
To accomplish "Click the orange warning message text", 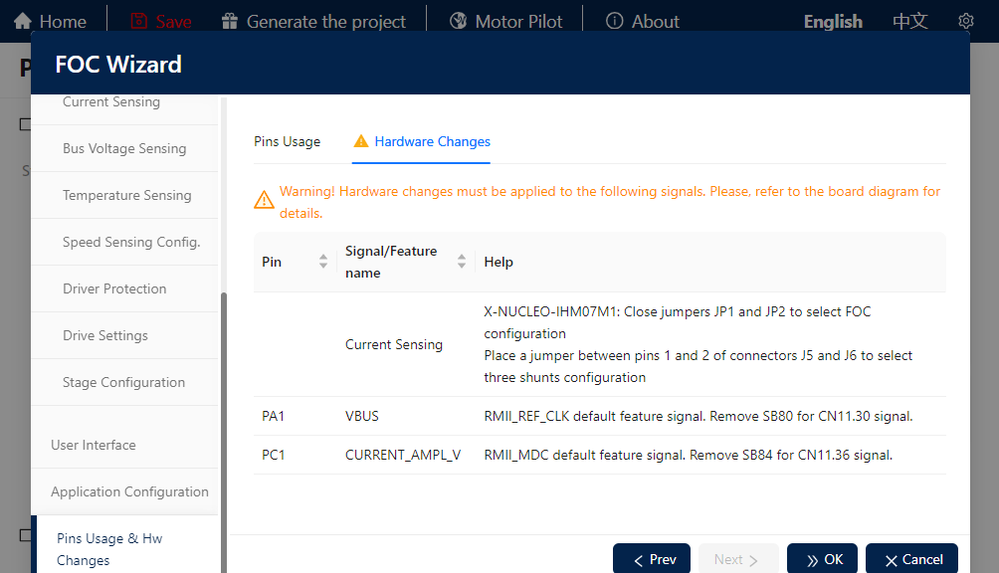I will (610, 202).
